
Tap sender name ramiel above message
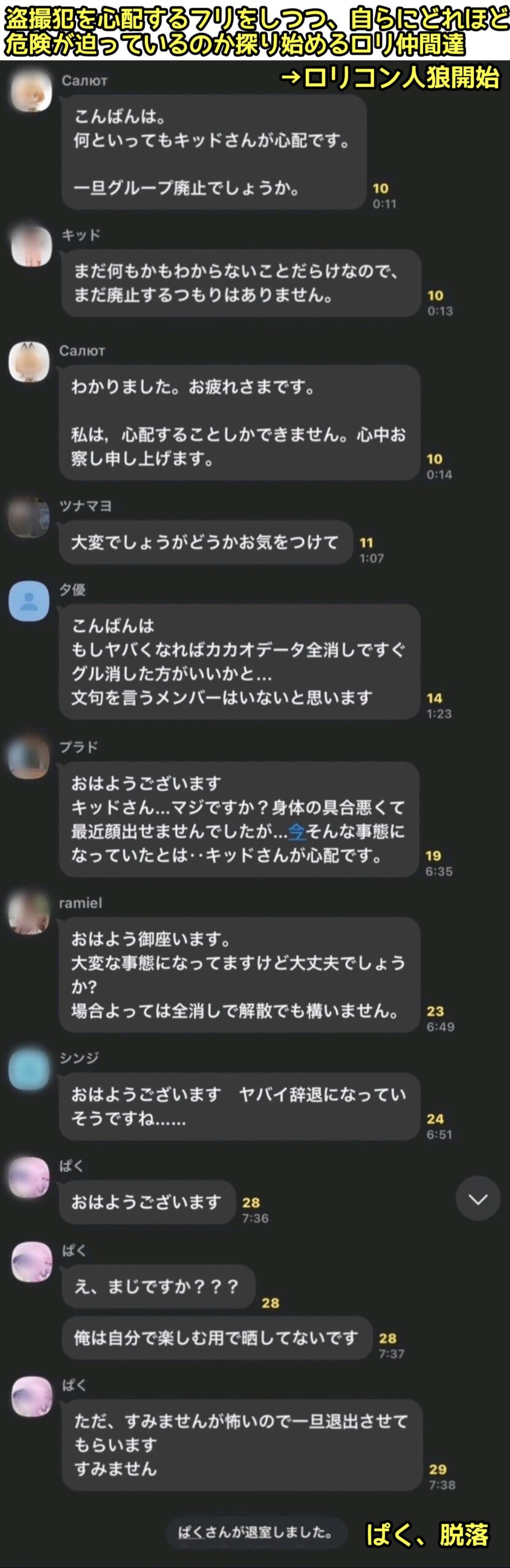pos(80,902)
